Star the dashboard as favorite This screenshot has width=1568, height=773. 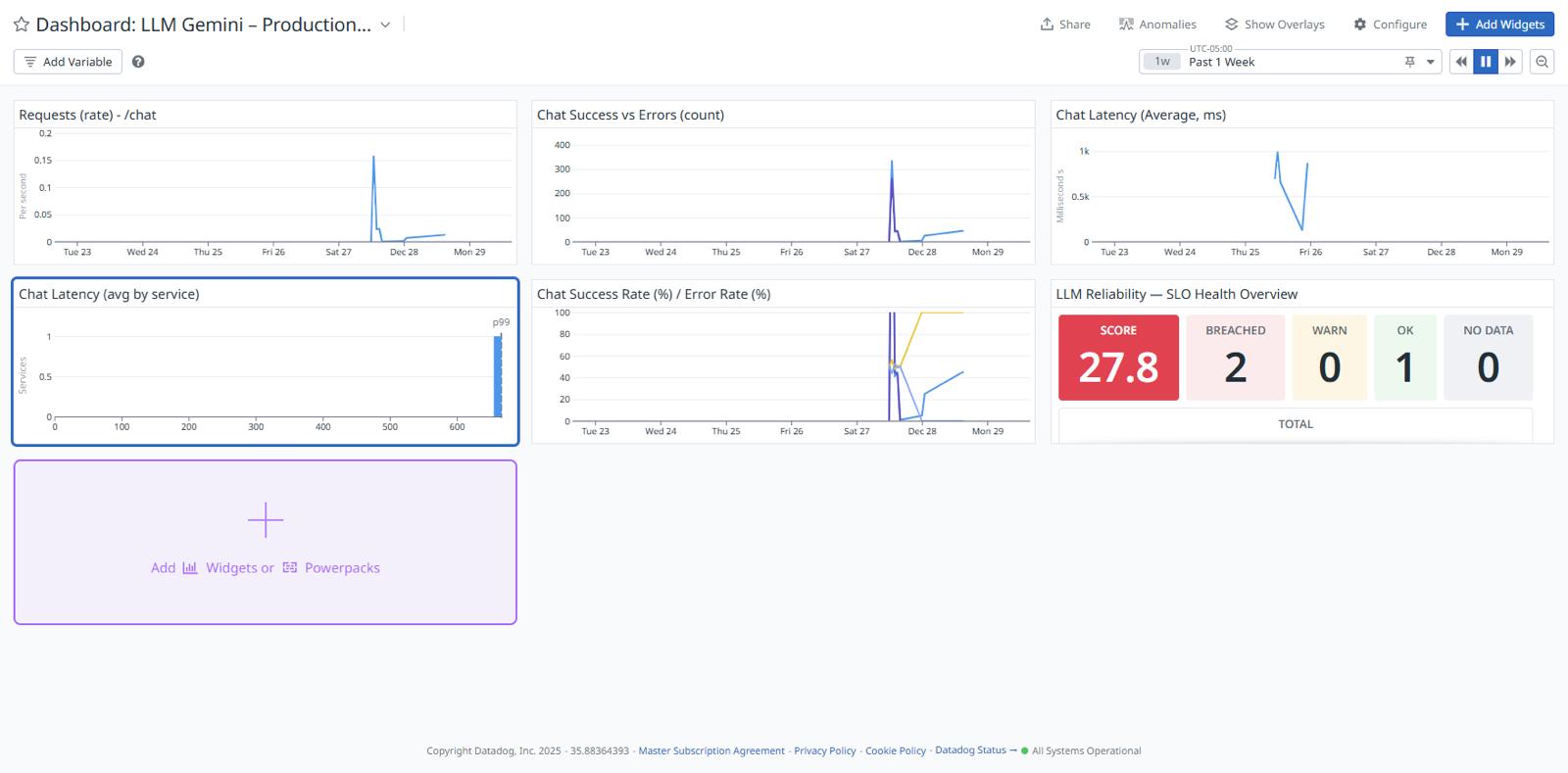point(22,24)
